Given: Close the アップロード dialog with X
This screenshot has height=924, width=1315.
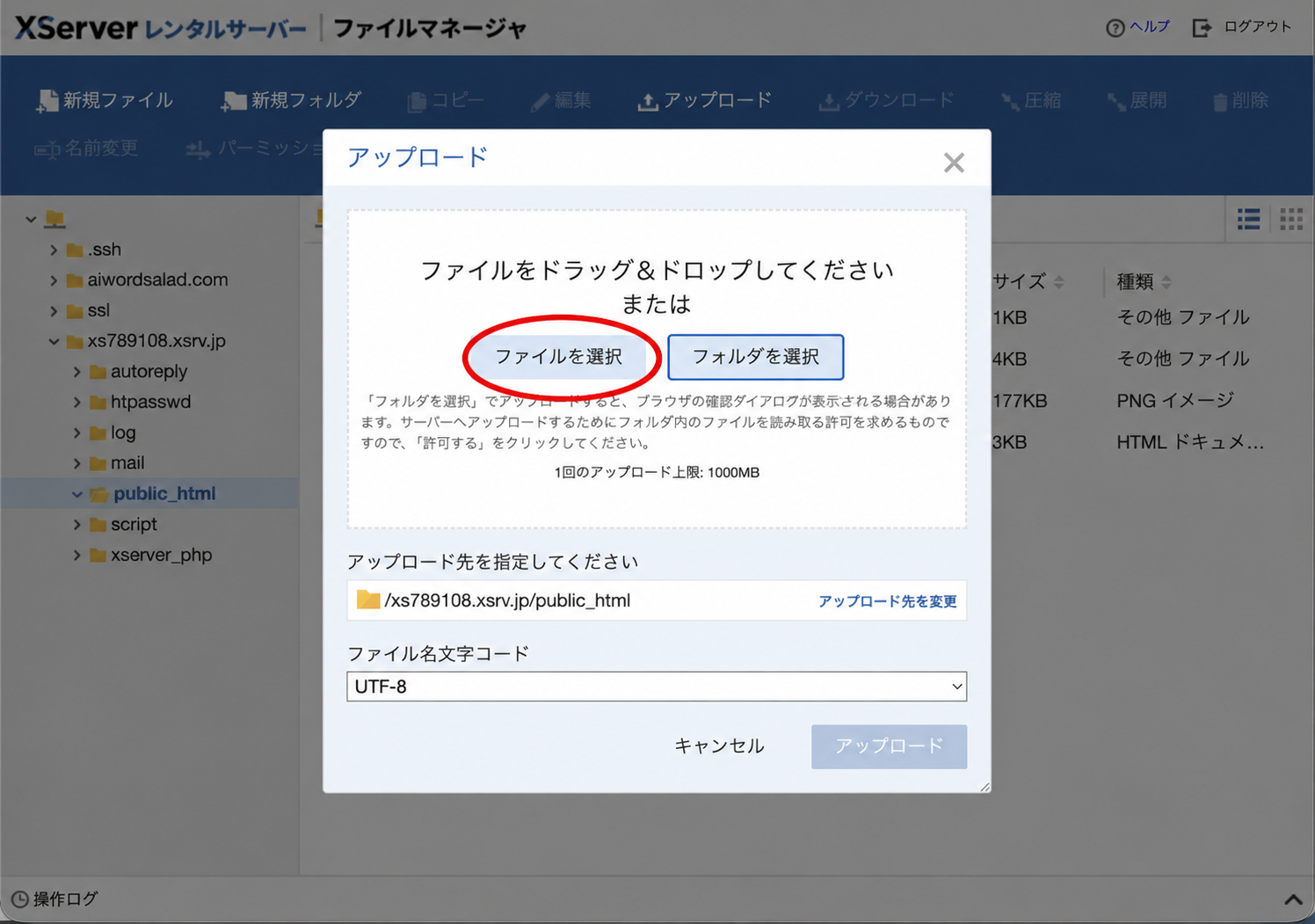Looking at the screenshot, I should (954, 163).
